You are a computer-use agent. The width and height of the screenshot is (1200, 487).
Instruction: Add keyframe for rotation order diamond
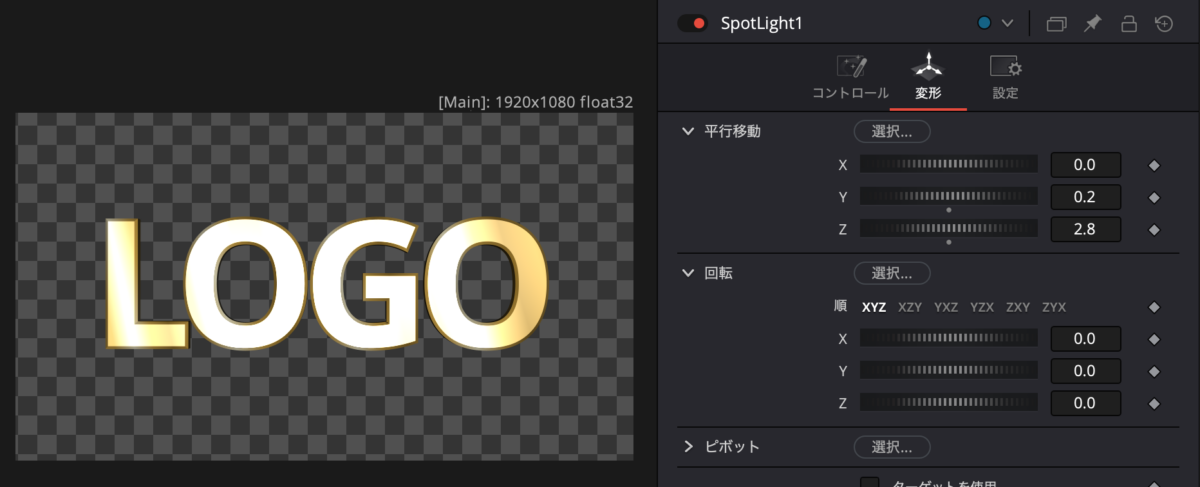(x=1153, y=307)
